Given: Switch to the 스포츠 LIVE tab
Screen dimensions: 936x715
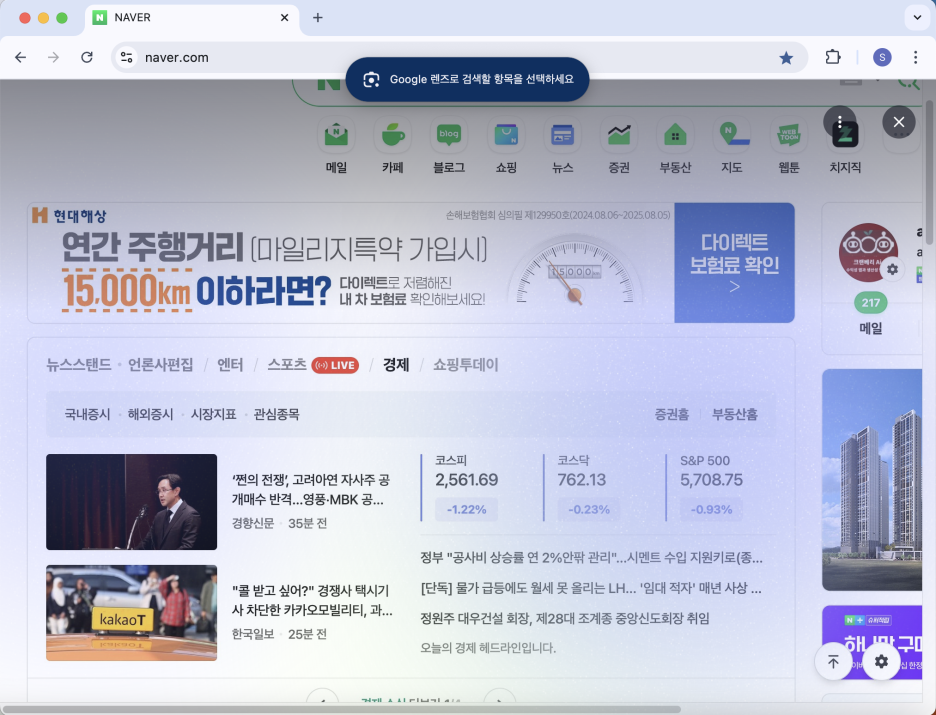Looking at the screenshot, I should (x=313, y=365).
